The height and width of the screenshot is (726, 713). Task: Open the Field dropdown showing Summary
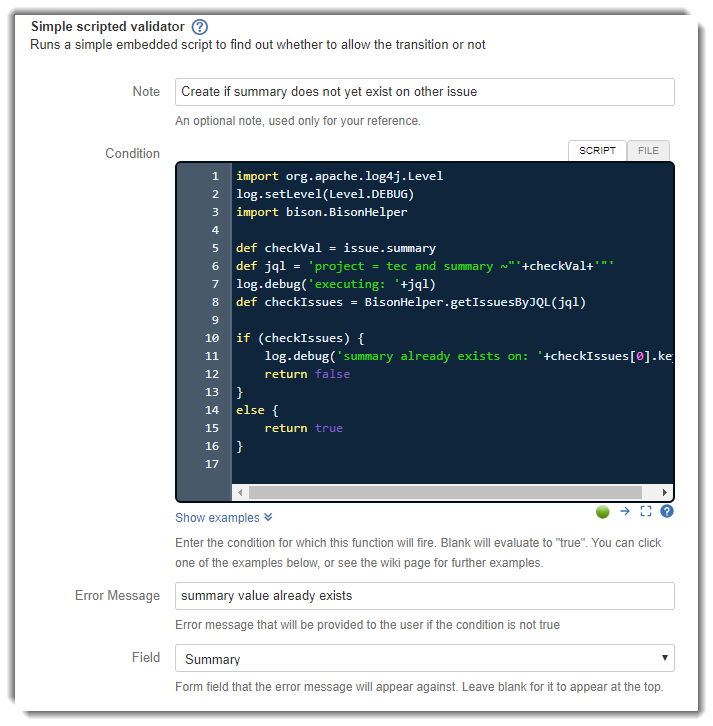point(425,658)
